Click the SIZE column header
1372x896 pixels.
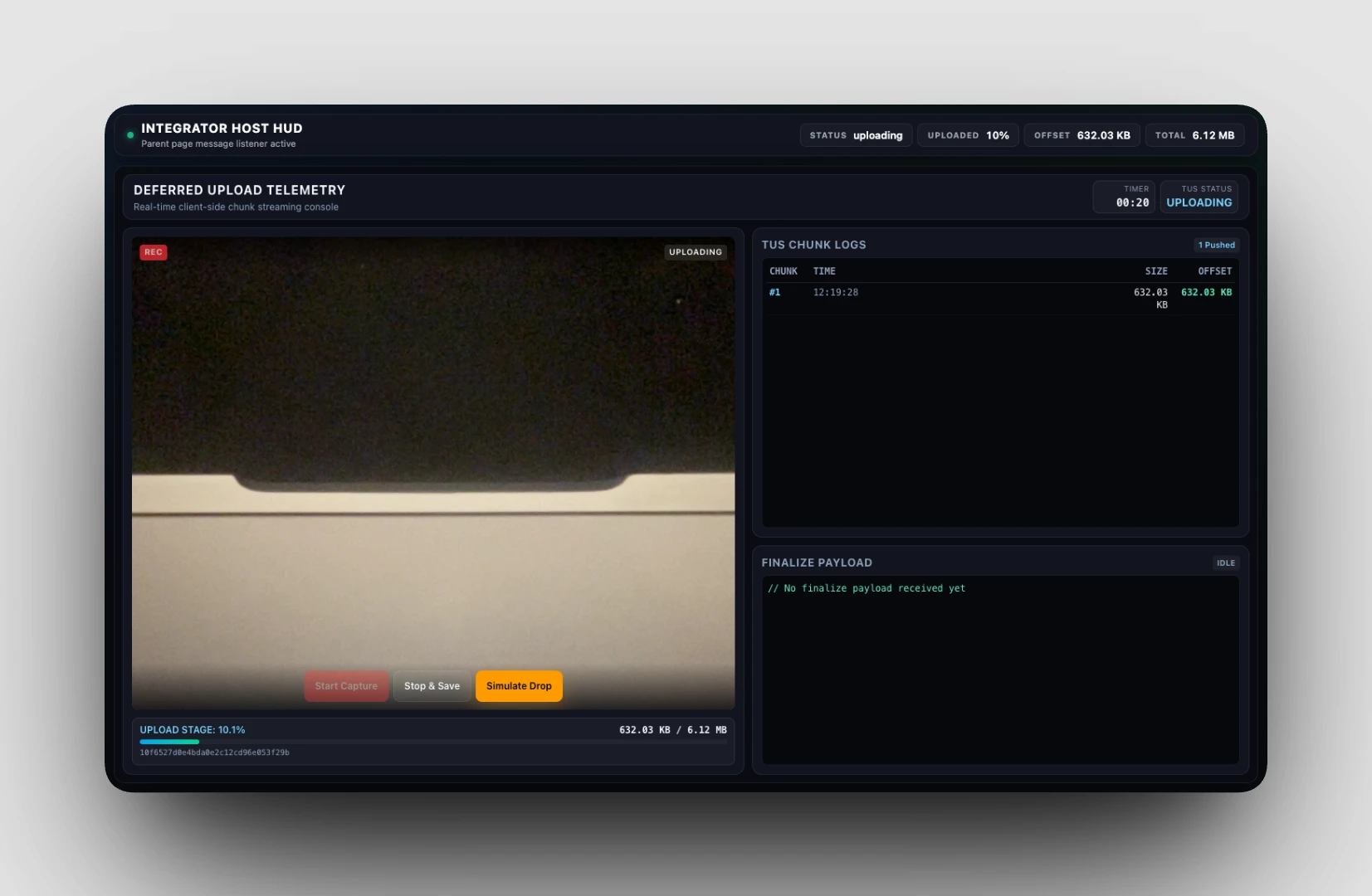point(1156,271)
